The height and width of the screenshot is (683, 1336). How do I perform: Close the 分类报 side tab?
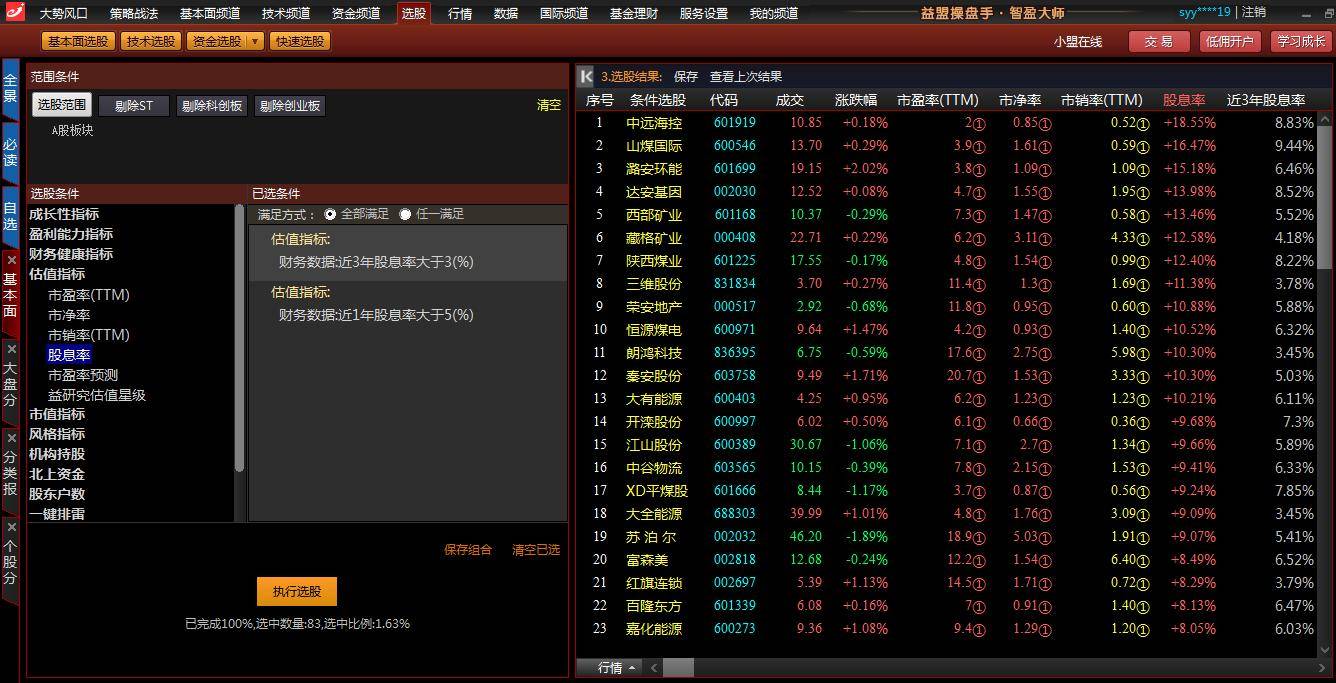click(10, 438)
